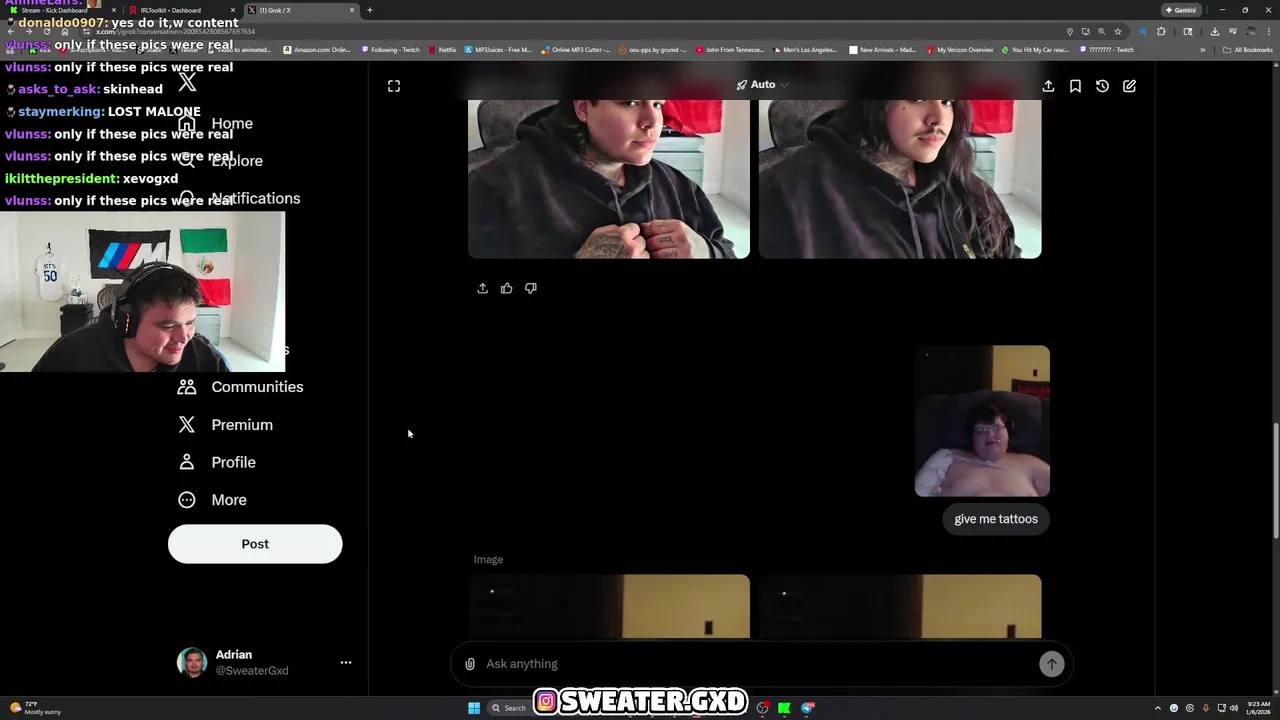Viewport: 1280px width, 720px height.
Task: Click the send arrow button
Action: click(x=1051, y=664)
